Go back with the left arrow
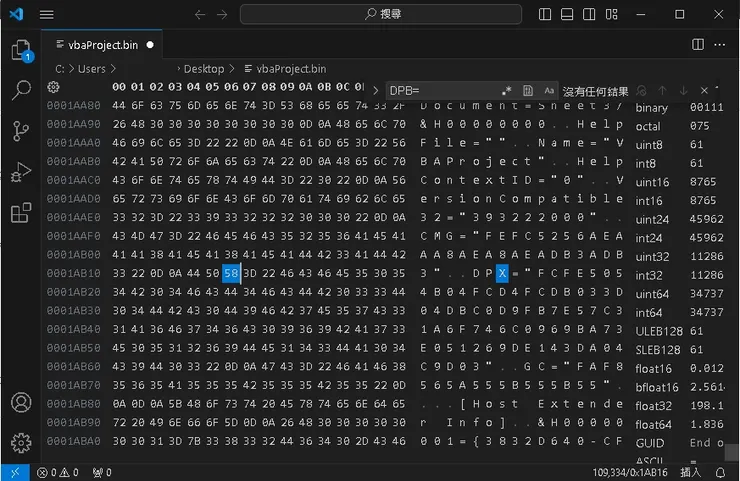 click(x=200, y=15)
